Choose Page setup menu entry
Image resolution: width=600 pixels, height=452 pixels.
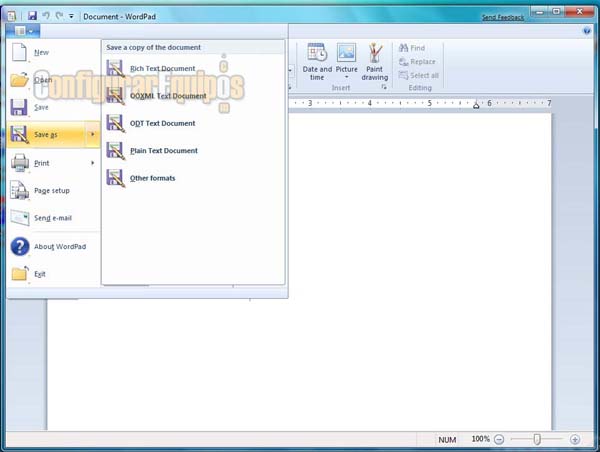52,191
